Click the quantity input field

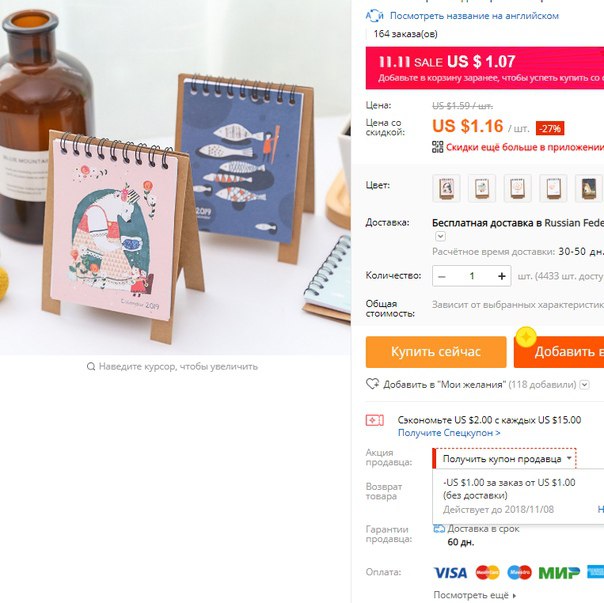pos(471,276)
